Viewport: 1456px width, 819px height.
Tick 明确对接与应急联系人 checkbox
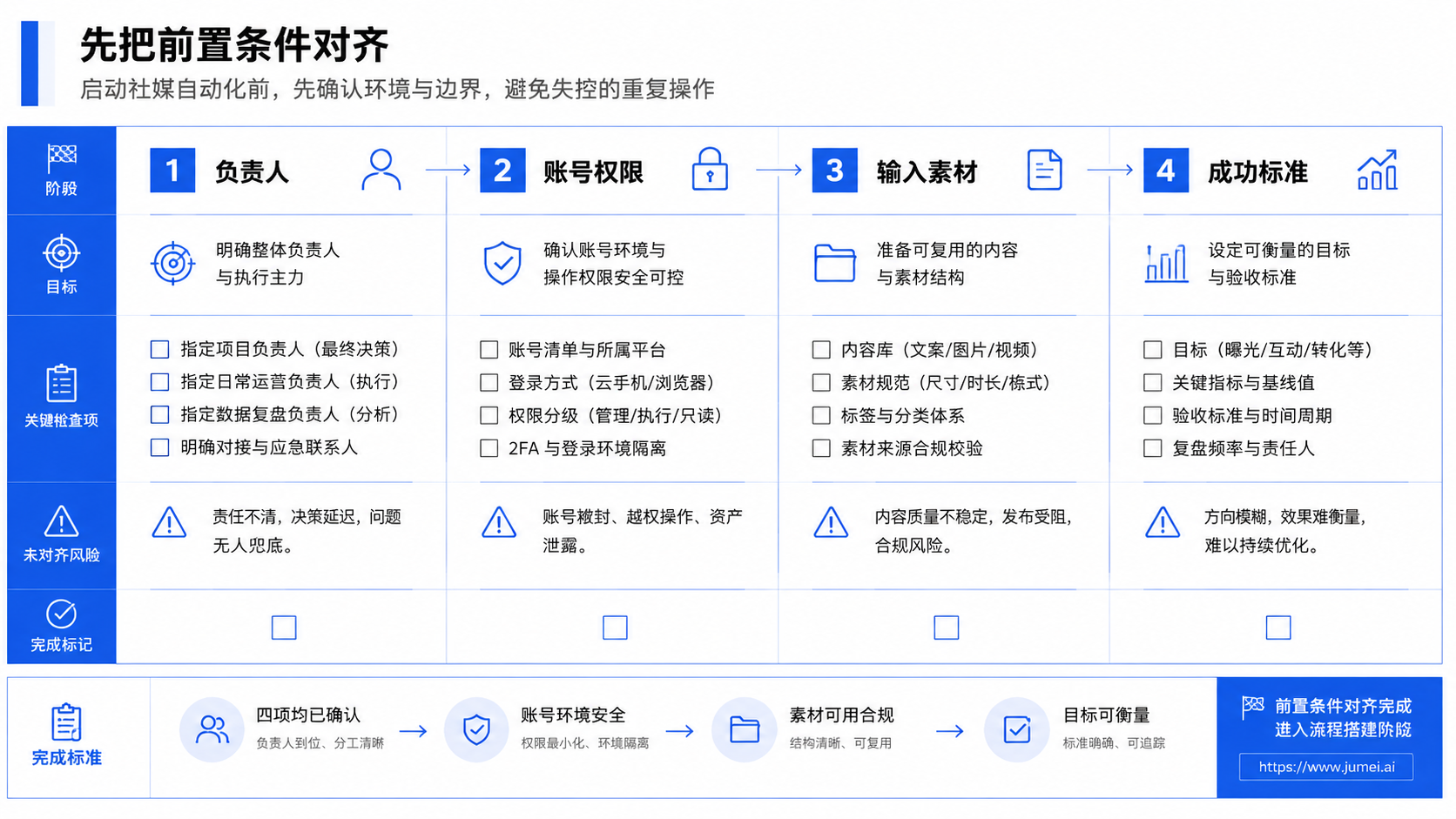pos(159,447)
